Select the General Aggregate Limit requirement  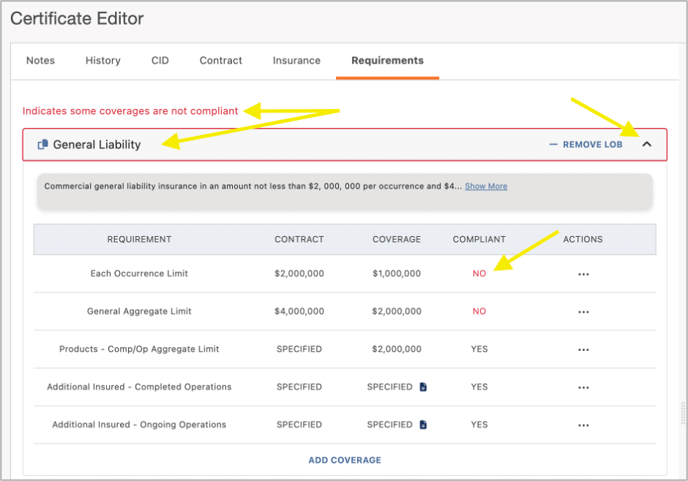tap(139, 311)
